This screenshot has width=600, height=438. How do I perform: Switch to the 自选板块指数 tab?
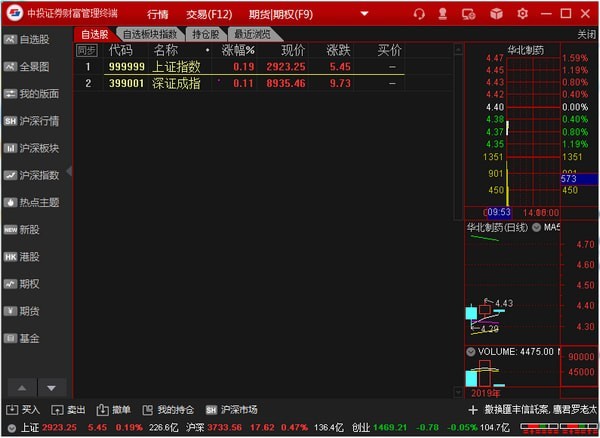pyautogui.click(x=150, y=34)
